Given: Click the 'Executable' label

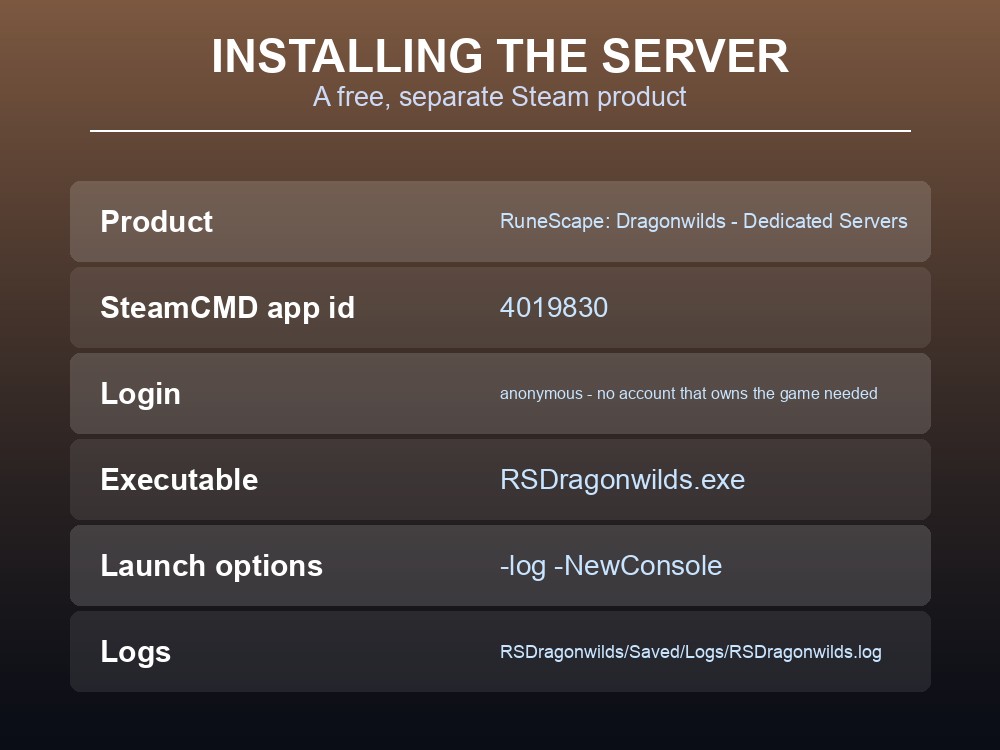Looking at the screenshot, I should pos(179,480).
